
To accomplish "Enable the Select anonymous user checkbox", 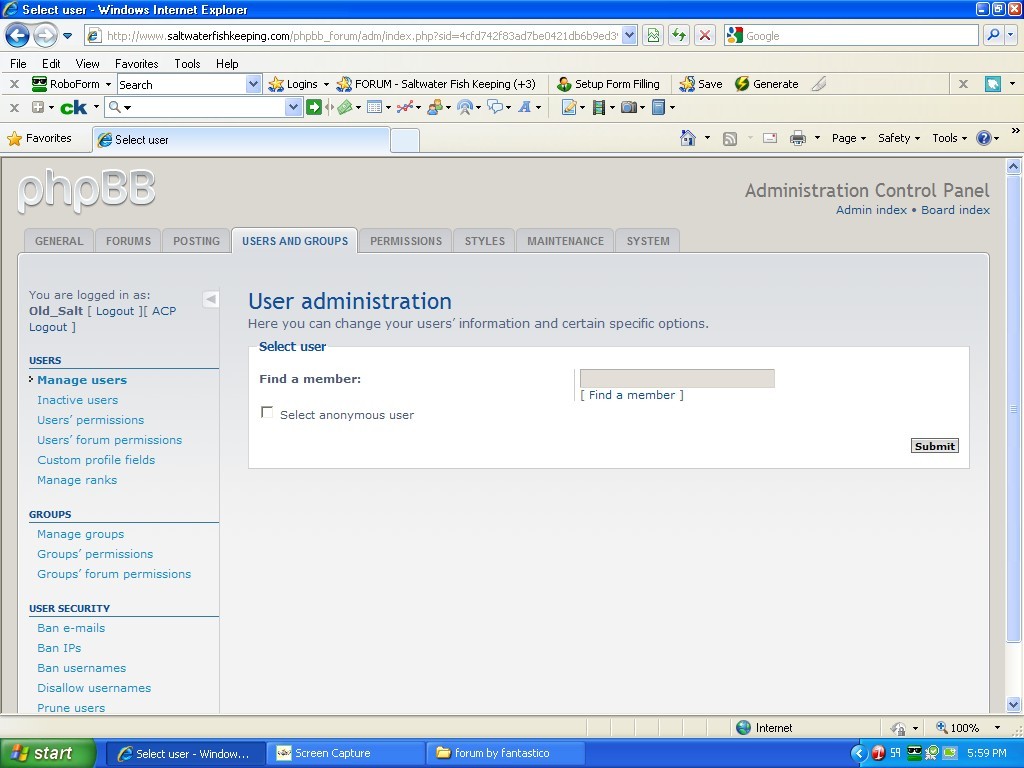I will [267, 412].
